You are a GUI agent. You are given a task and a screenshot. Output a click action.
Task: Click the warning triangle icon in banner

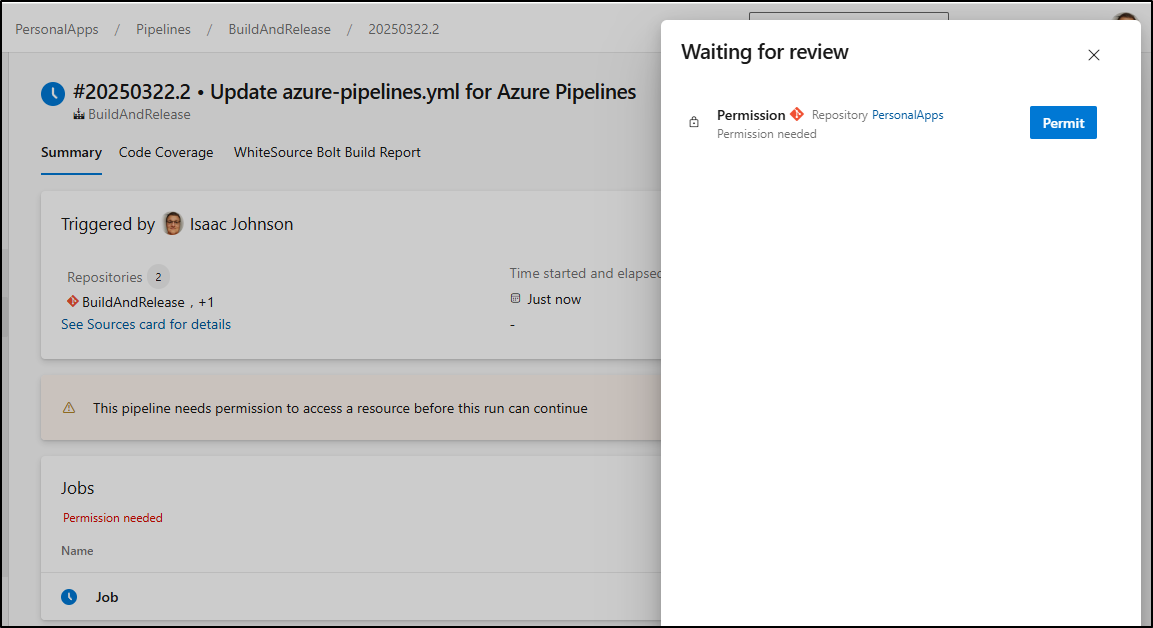(69, 407)
